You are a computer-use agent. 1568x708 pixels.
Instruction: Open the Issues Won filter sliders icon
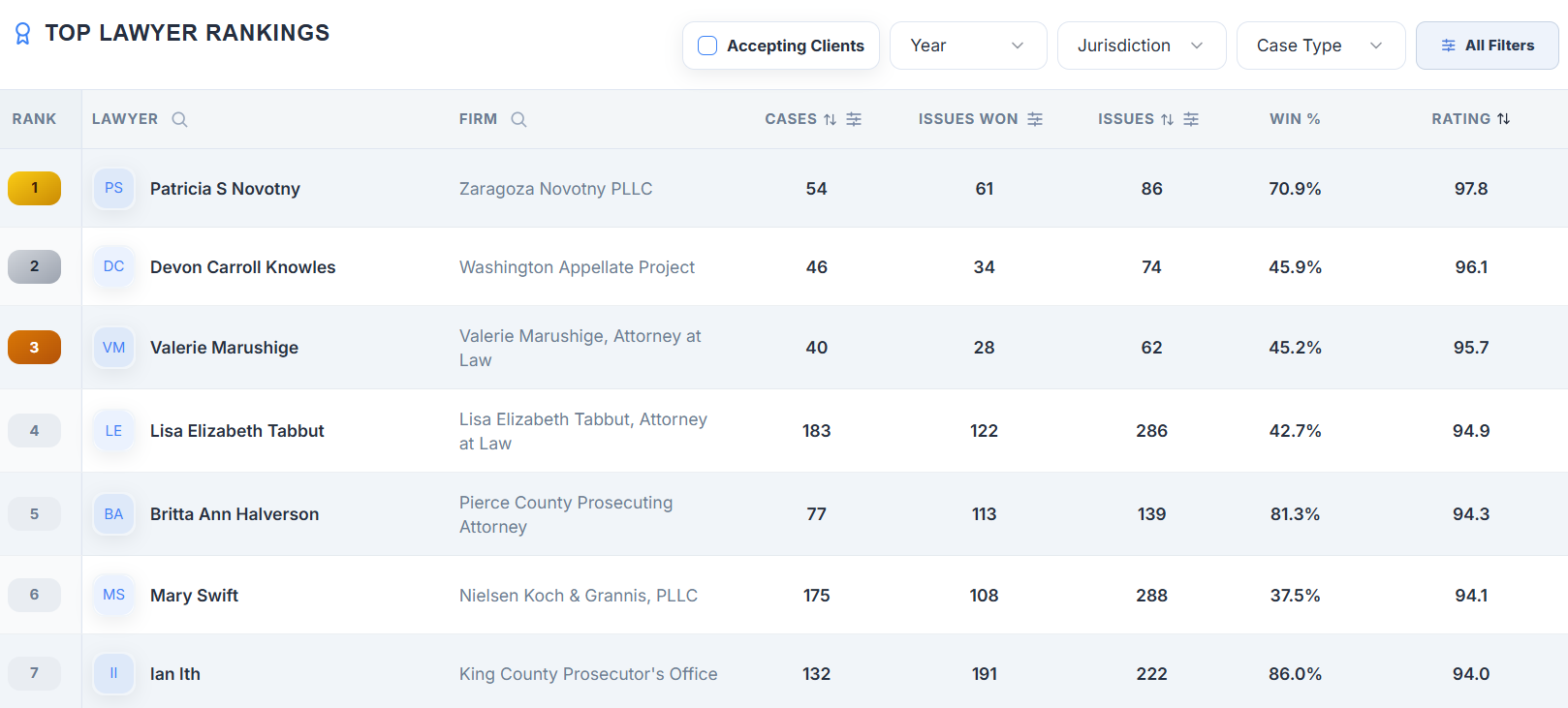pyautogui.click(x=1035, y=119)
